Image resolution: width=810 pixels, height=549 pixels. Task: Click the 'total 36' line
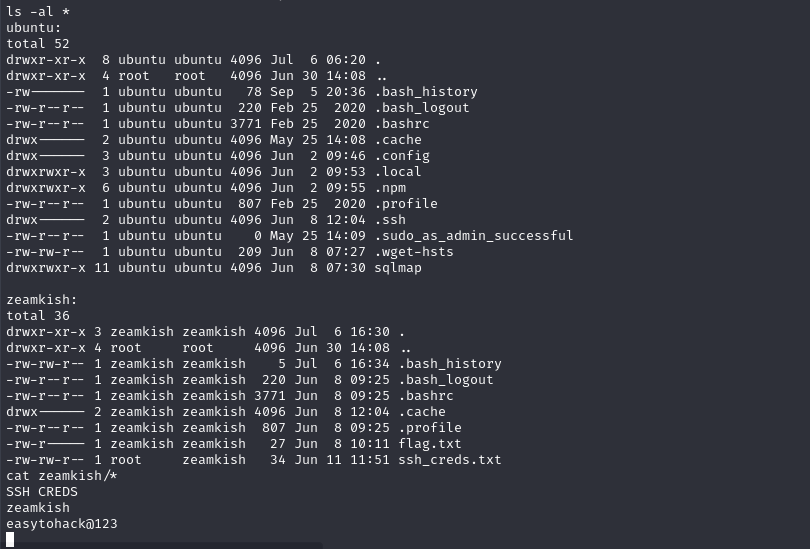pos(38,316)
